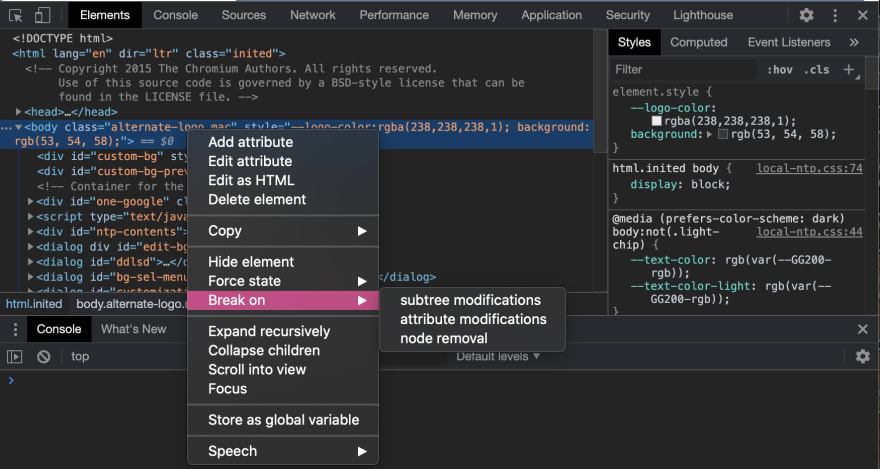Show the console sidebar icon
This screenshot has height=469, width=880.
click(x=15, y=356)
